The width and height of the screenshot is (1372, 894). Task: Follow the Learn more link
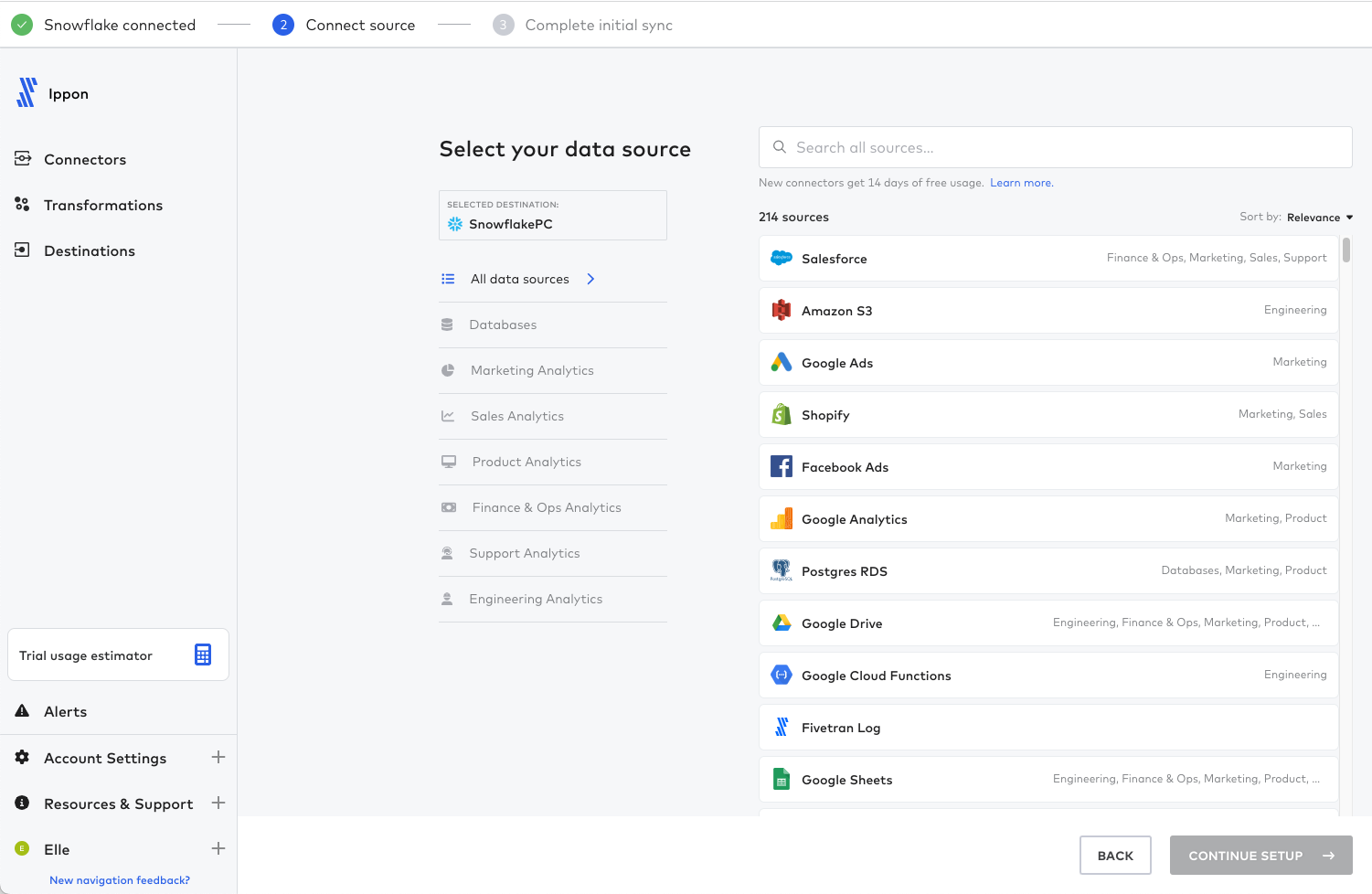pos(1022,183)
